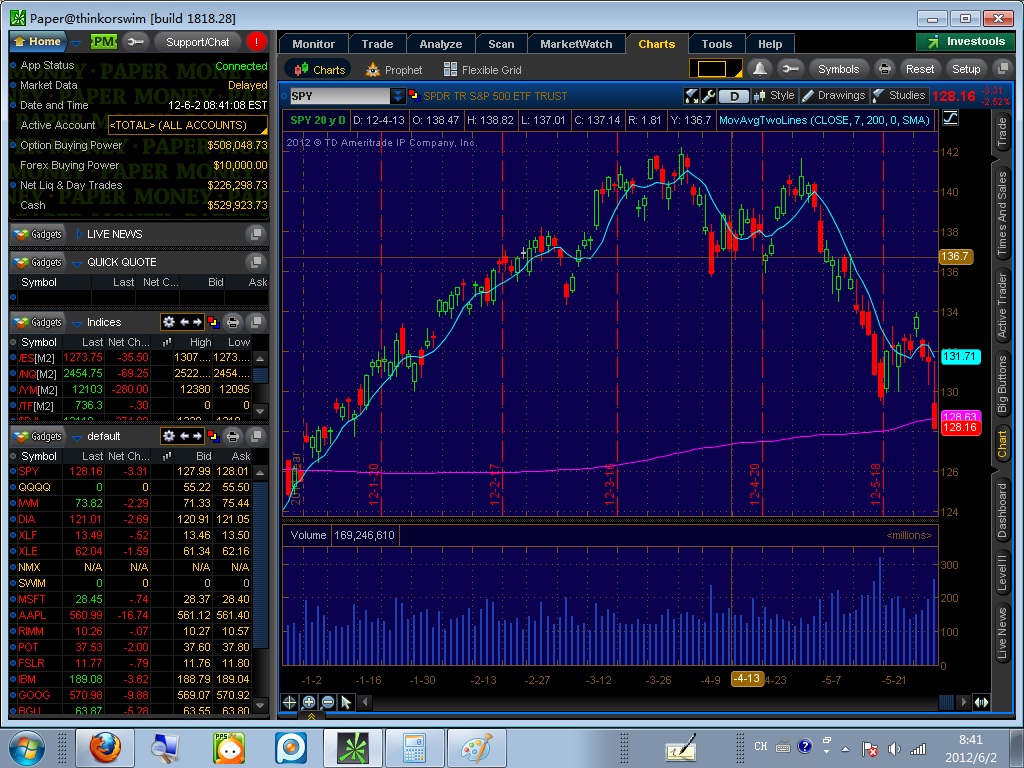Expand the LIVE NEWS gadget
1024x768 pixels.
79,234
